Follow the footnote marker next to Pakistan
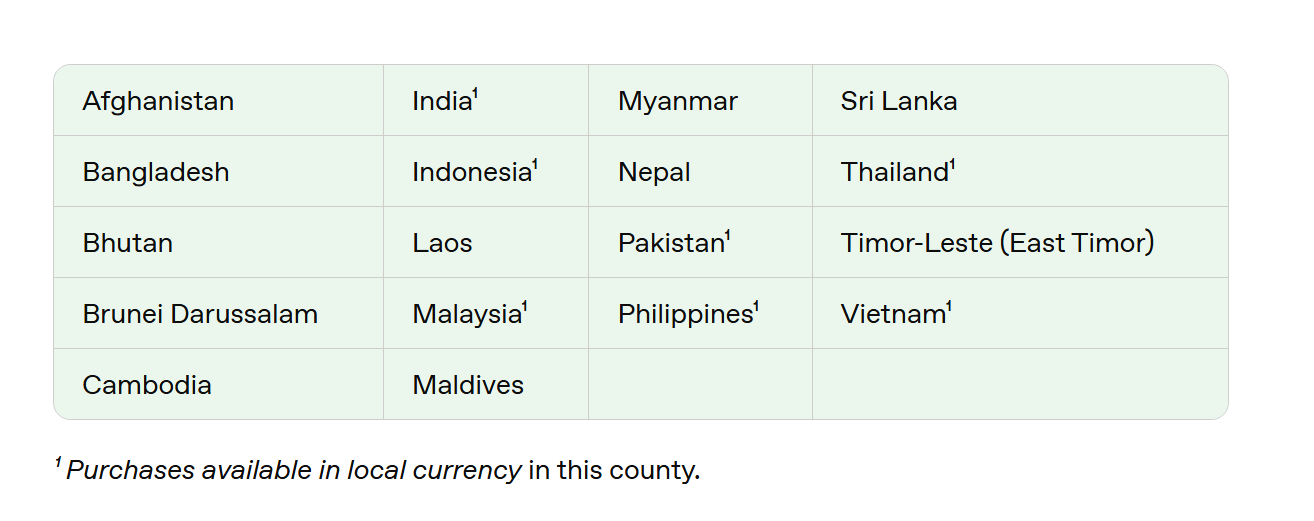The height and width of the screenshot is (521, 1314). pos(728,236)
